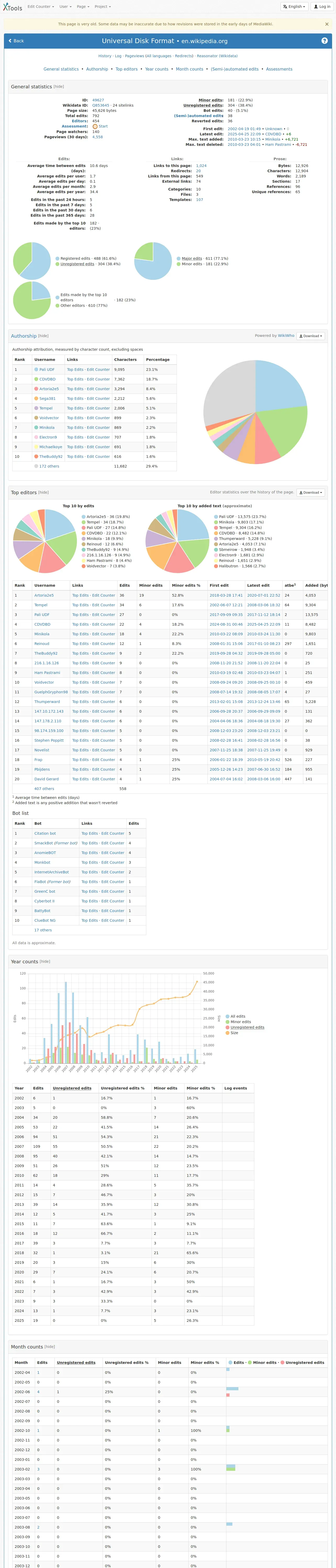Viewport: 336px width, 1568px height.
Task: Collapse Authorship section with hide link
Action: click(43, 336)
